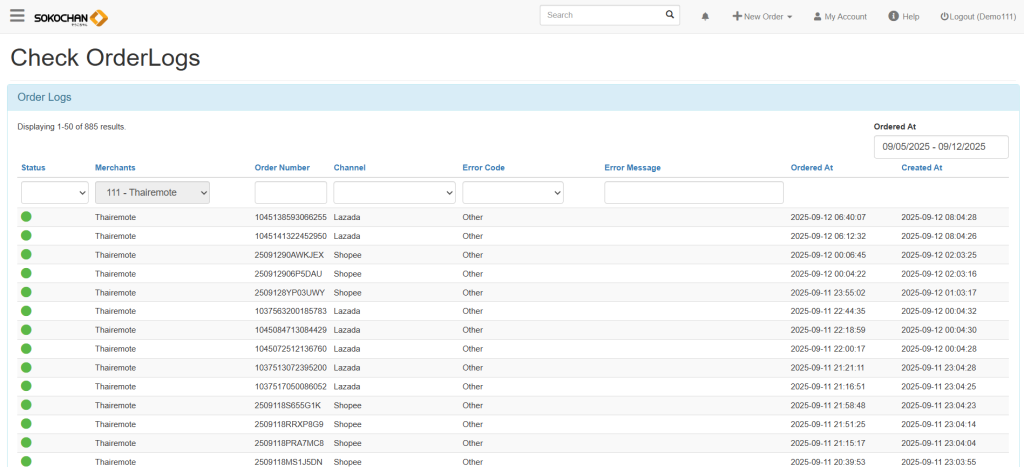Image resolution: width=1024 pixels, height=467 pixels.
Task: Open the notifications bell icon
Action: point(705,17)
